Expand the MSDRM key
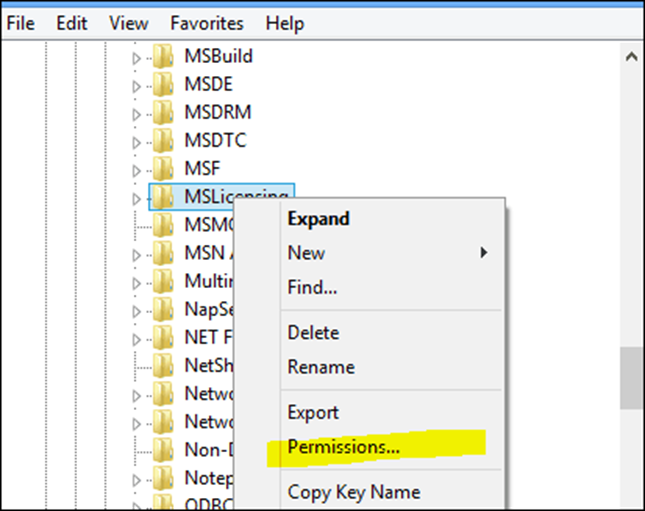The height and width of the screenshot is (511, 645). [137, 114]
